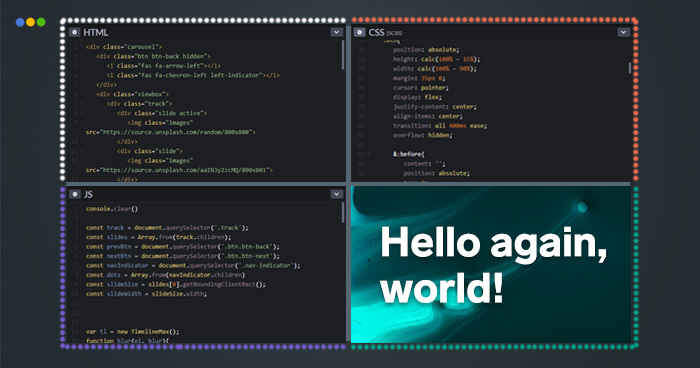Click the <div class="carousel"> code line
This screenshot has height=368, width=700.
[124, 47]
